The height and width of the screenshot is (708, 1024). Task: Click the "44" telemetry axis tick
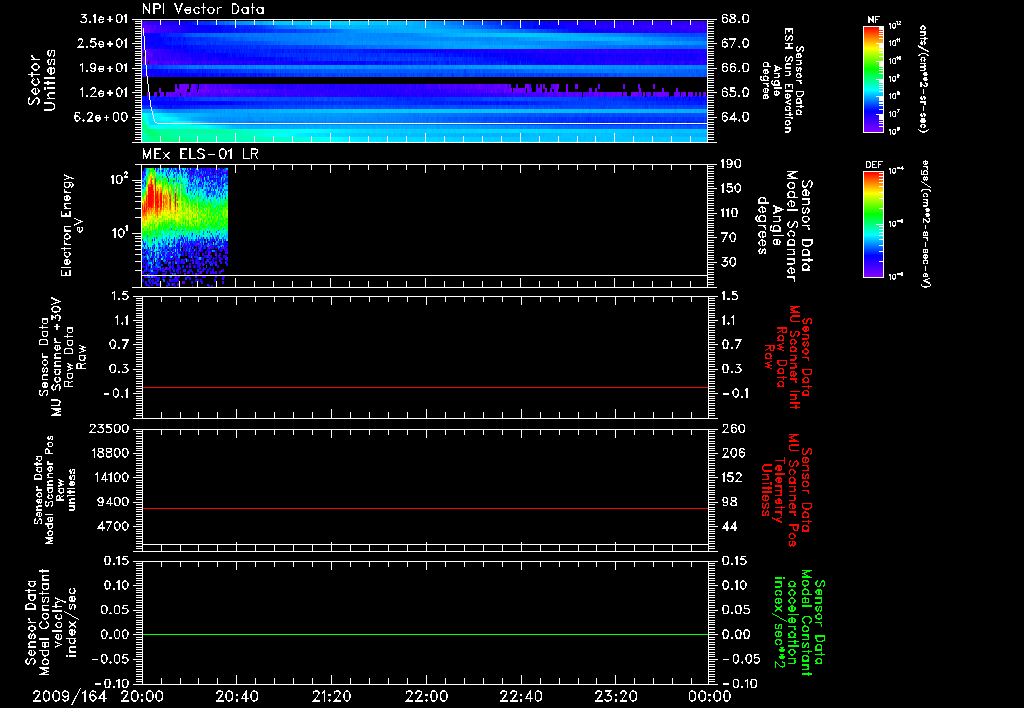[729, 526]
